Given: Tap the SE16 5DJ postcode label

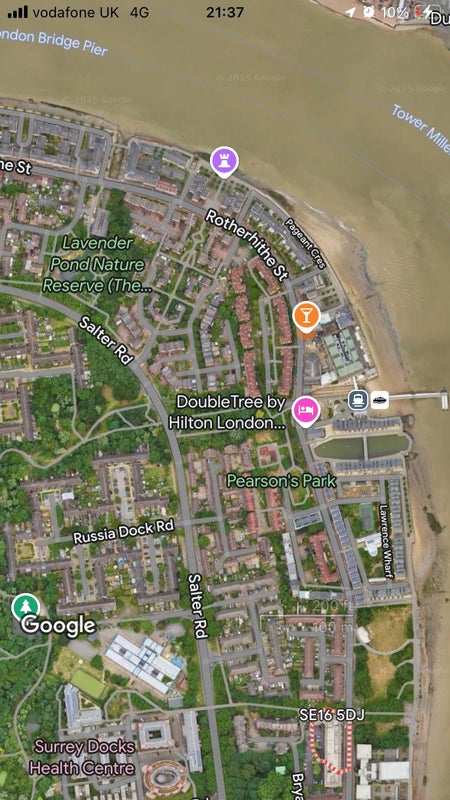Looking at the screenshot, I should click(x=332, y=715).
